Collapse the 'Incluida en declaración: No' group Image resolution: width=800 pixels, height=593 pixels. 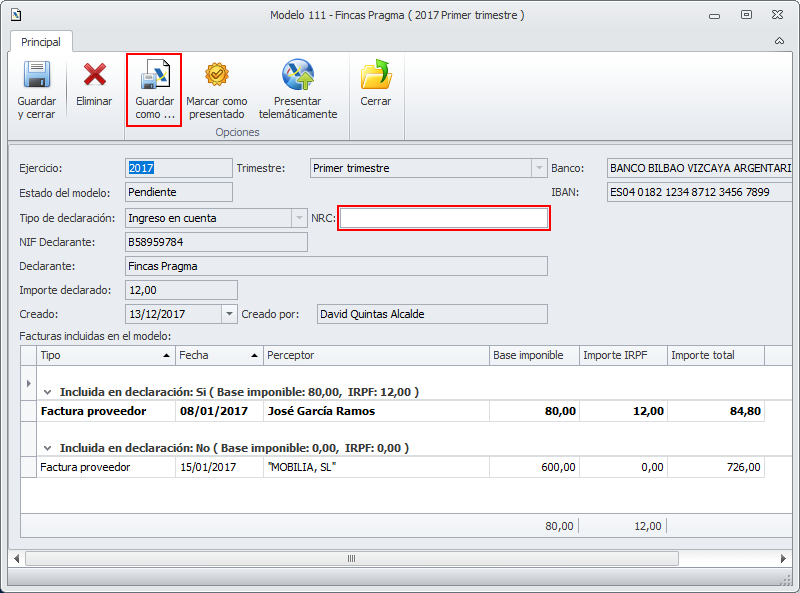click(48, 448)
